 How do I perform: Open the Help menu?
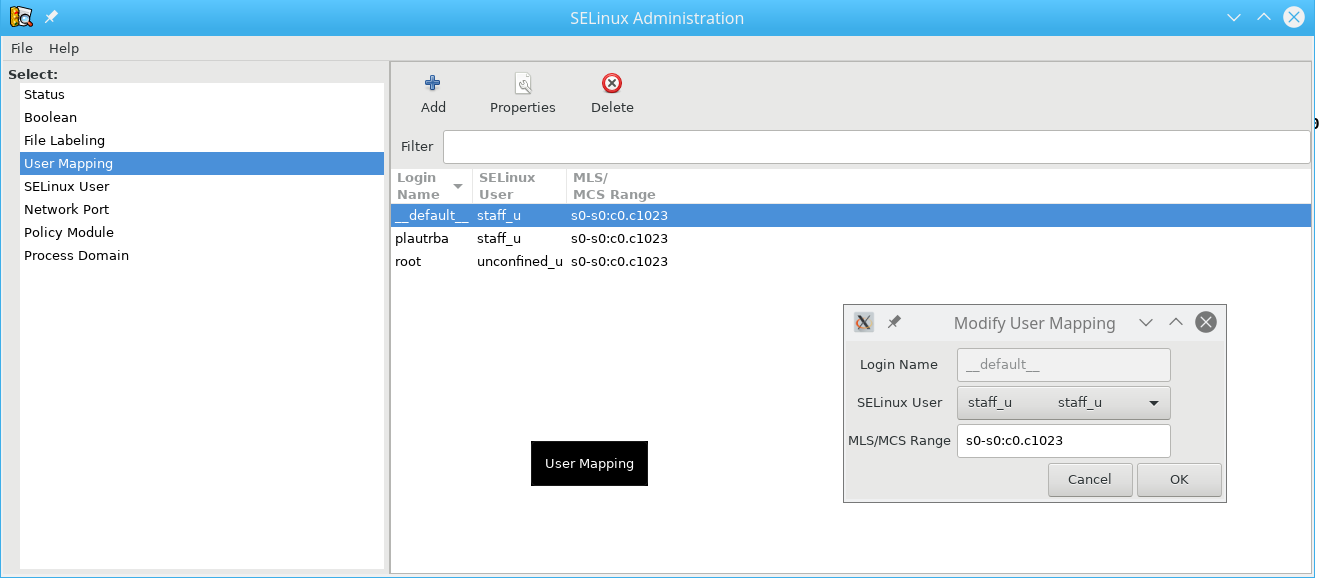point(64,48)
